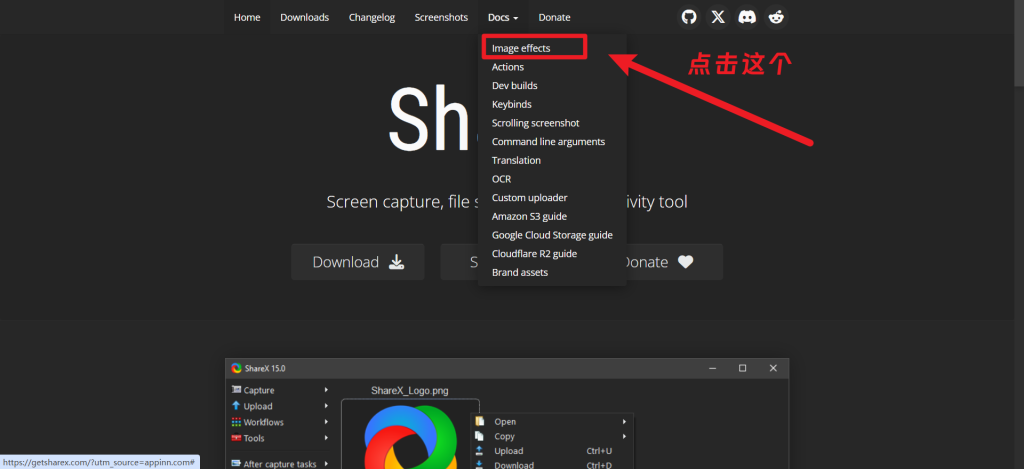This screenshot has width=1024, height=469.
Task: Select Image effects from Docs menu
Action: coord(521,48)
